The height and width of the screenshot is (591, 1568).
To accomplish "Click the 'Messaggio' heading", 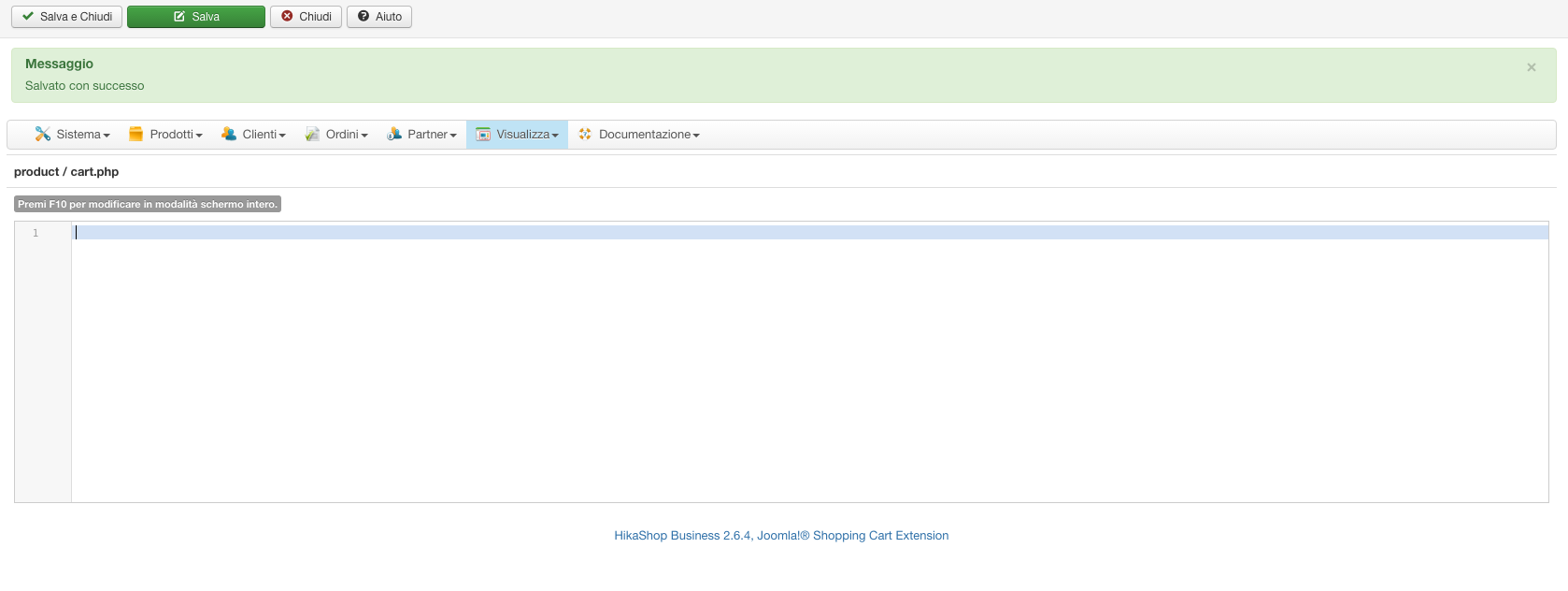I will pos(59,64).
